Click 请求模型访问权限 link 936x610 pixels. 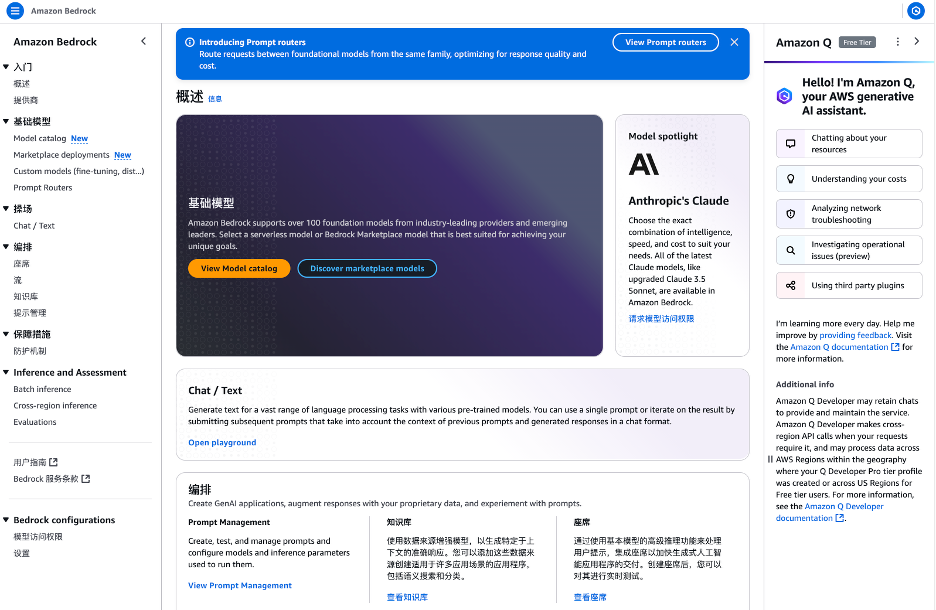coord(661,319)
